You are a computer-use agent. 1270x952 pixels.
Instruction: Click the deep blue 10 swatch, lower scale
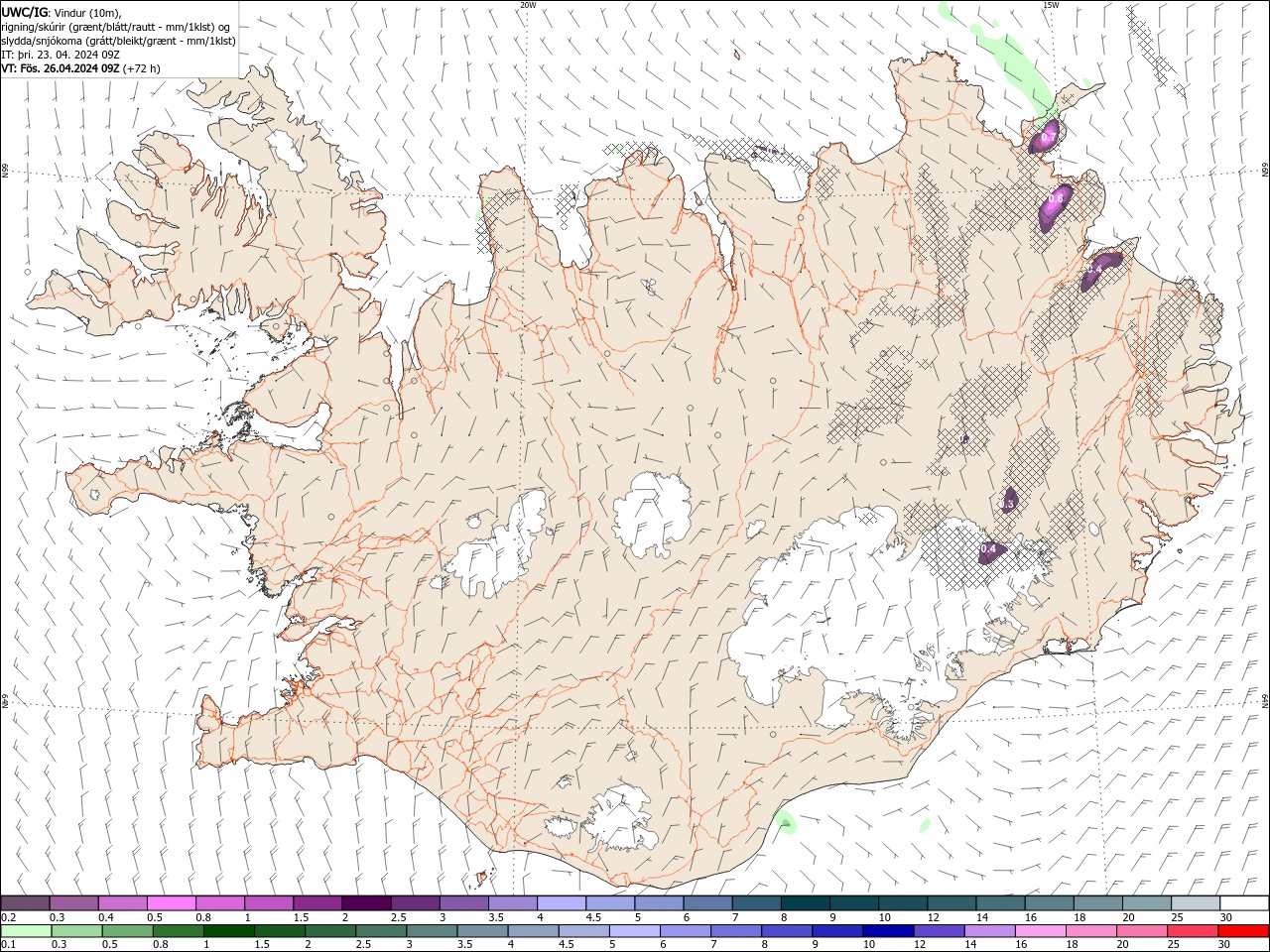tap(887, 931)
